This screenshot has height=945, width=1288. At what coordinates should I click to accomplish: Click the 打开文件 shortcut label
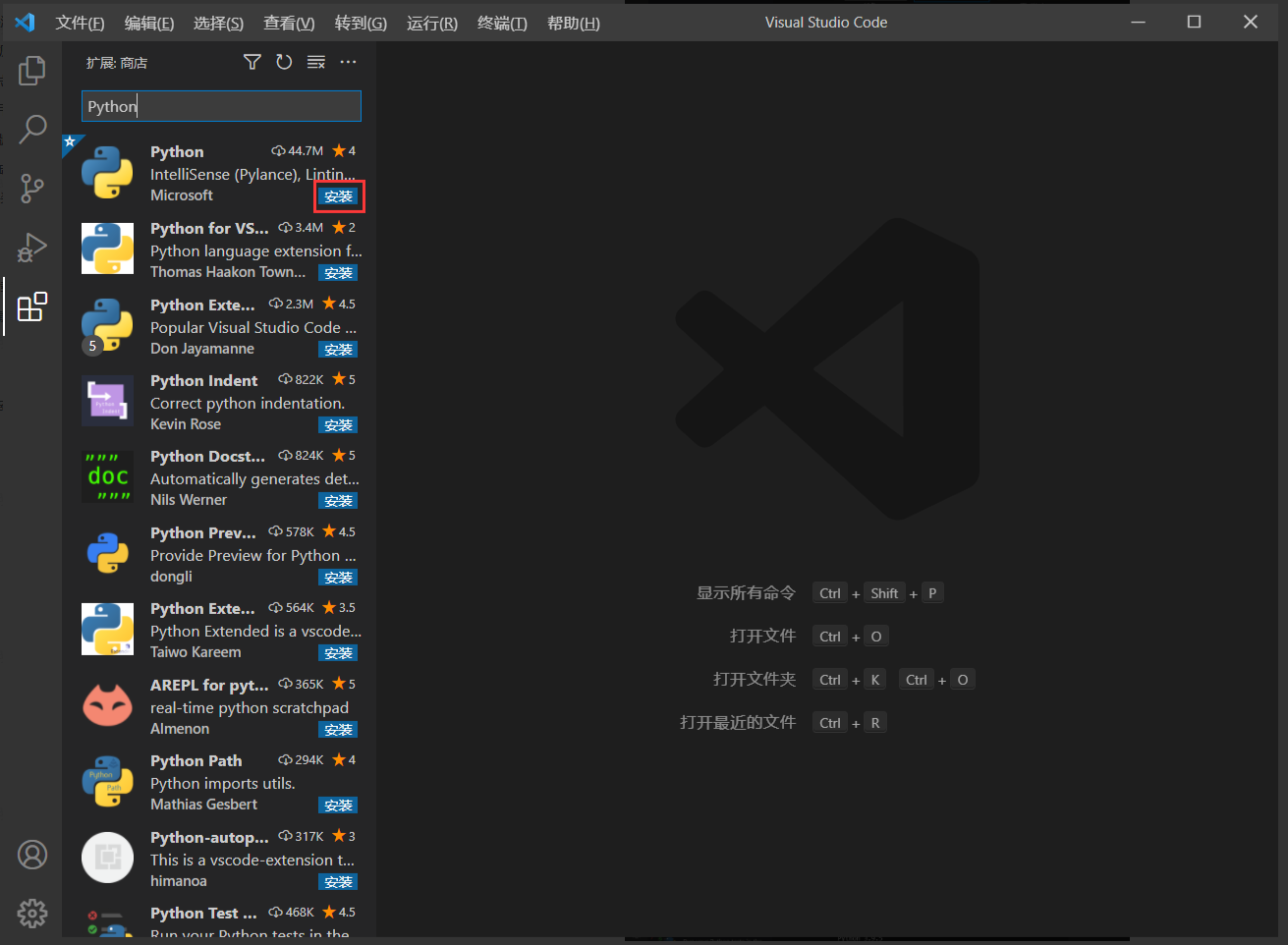point(762,637)
